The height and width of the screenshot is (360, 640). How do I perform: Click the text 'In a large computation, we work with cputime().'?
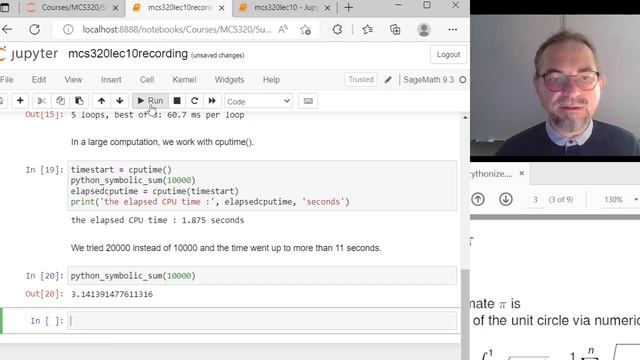click(162, 142)
